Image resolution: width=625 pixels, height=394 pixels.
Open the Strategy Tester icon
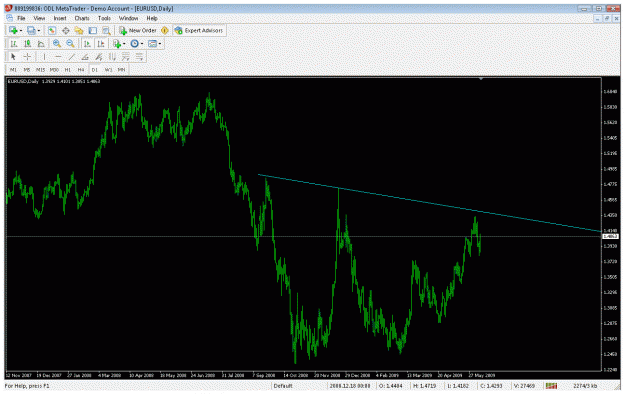pos(106,30)
